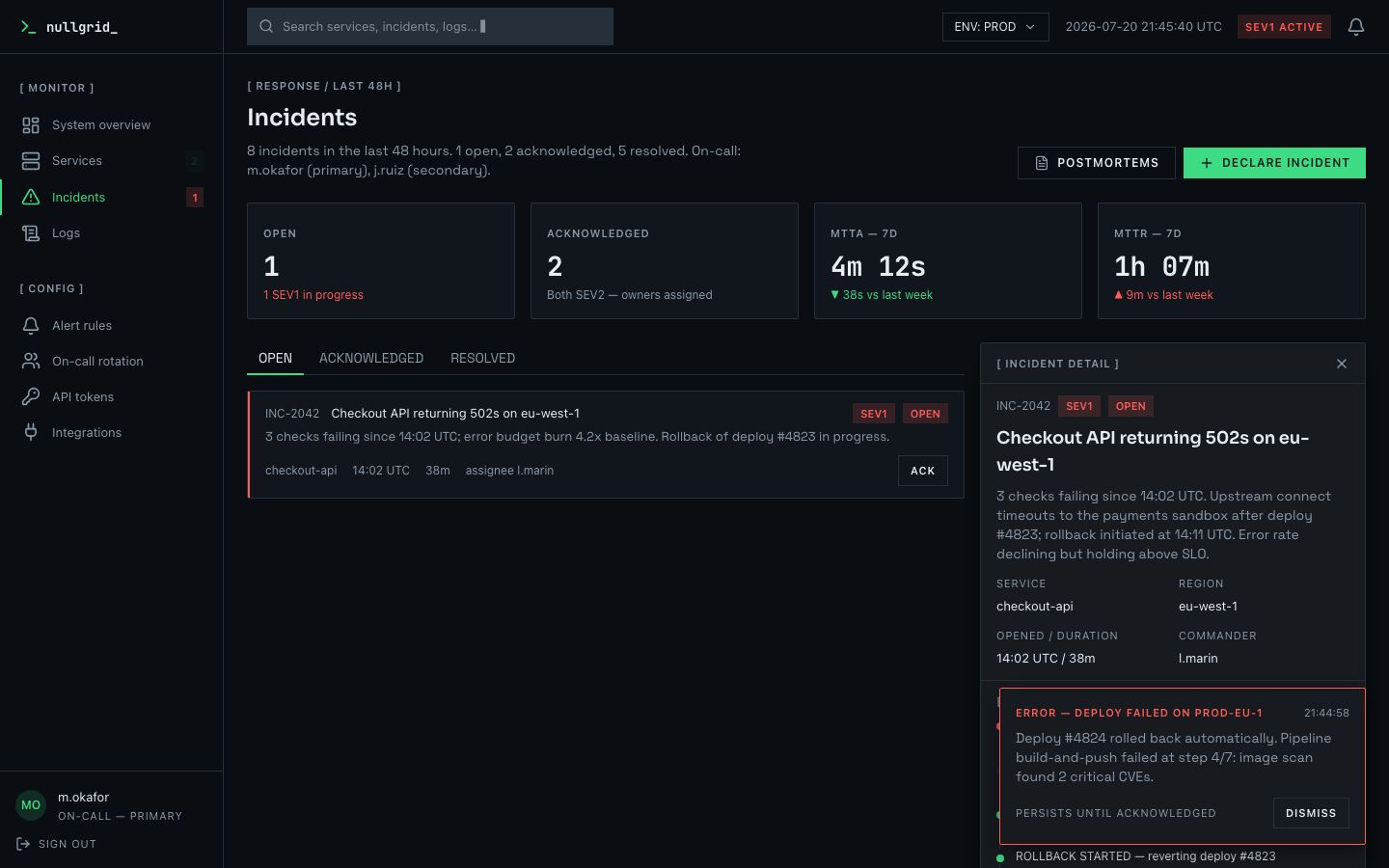Open the INC-2042 incident row title
The image size is (1389, 868).
tap(455, 414)
